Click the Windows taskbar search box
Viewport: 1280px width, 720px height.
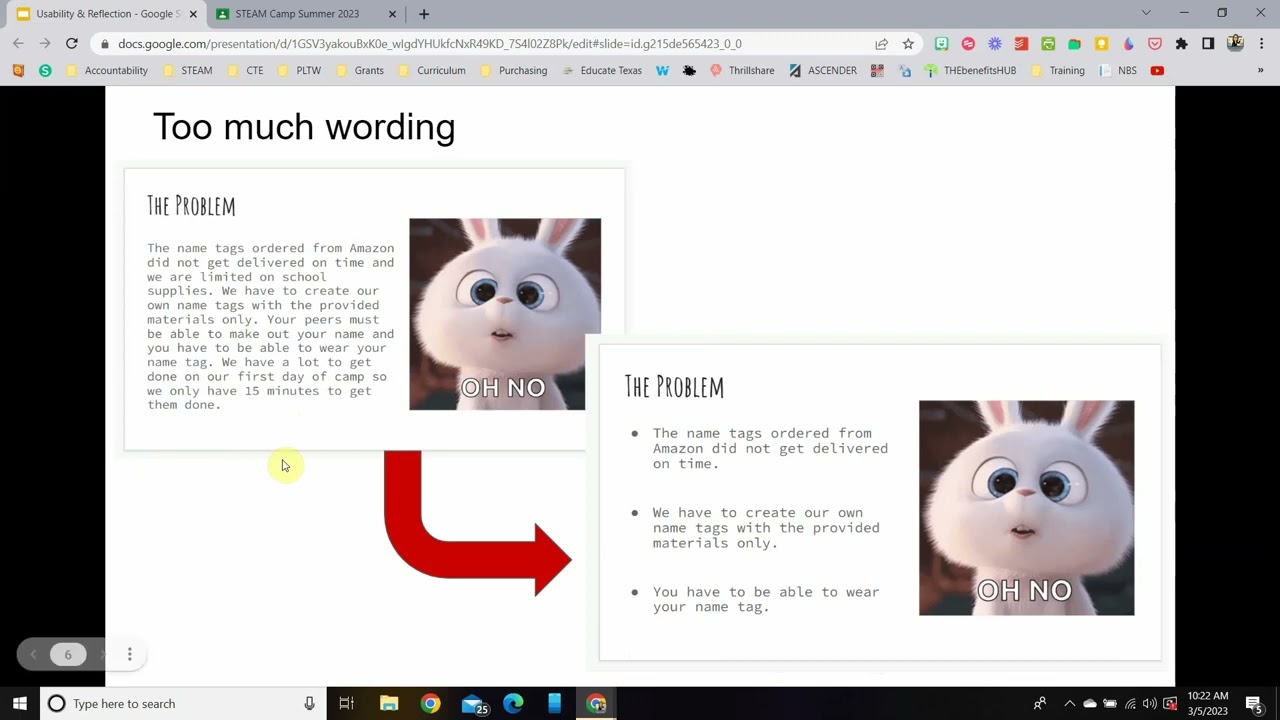click(182, 703)
